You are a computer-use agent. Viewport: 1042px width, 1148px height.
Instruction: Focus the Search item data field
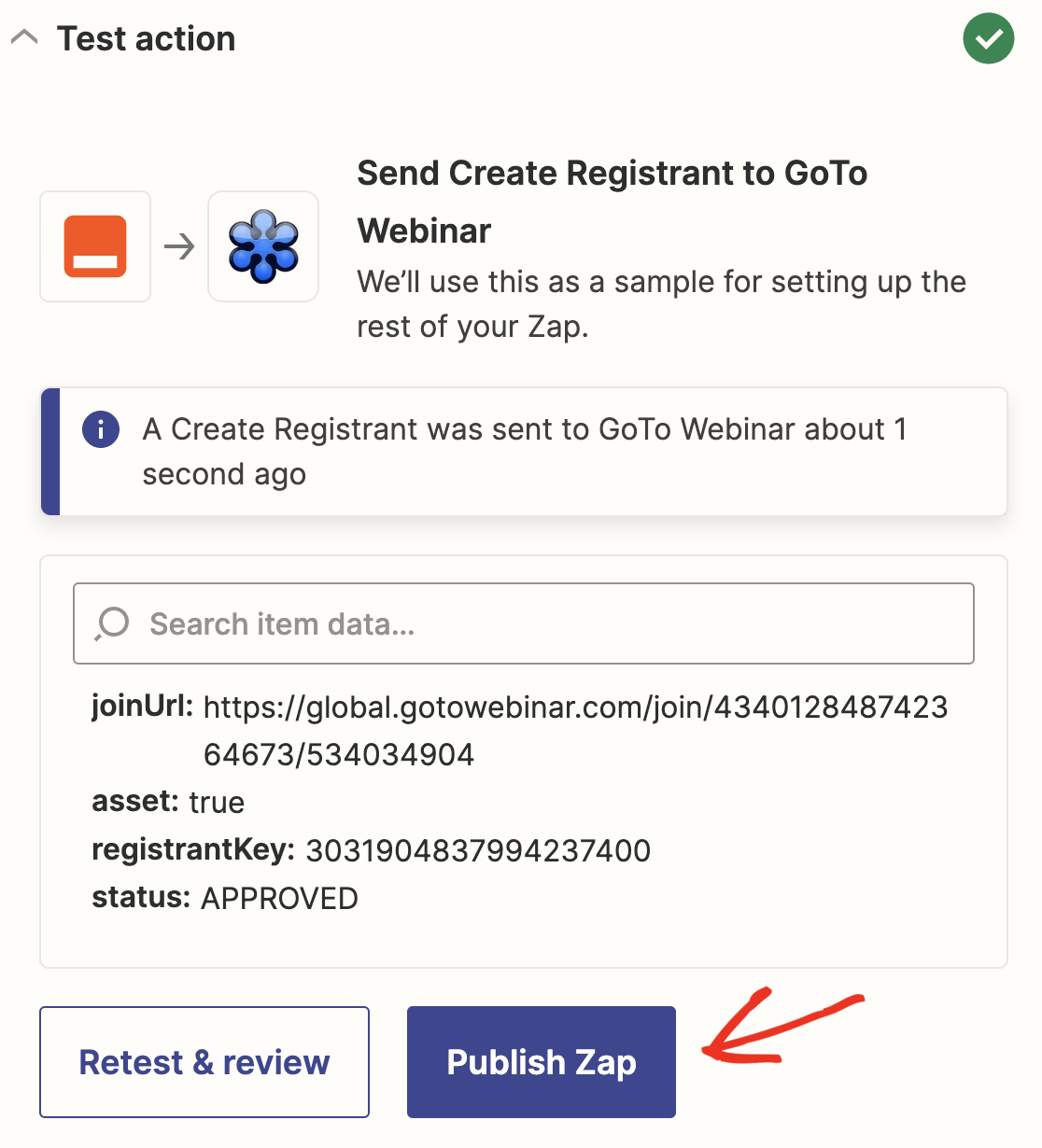(x=524, y=623)
